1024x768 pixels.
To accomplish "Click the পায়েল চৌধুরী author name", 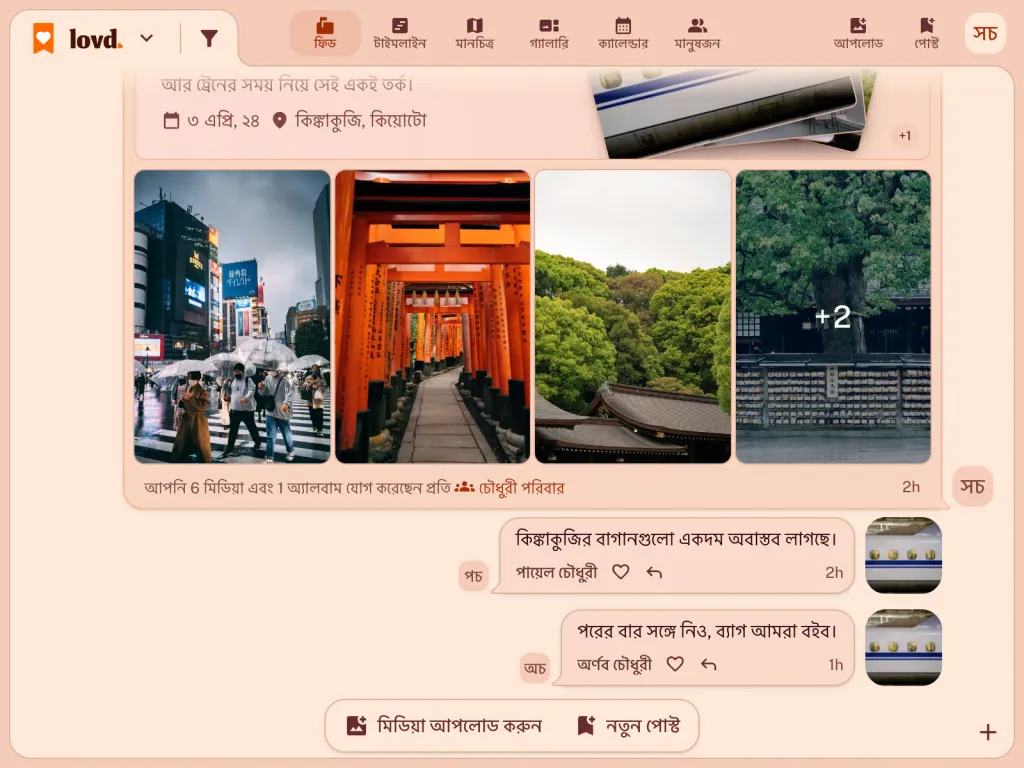I will click(556, 573).
